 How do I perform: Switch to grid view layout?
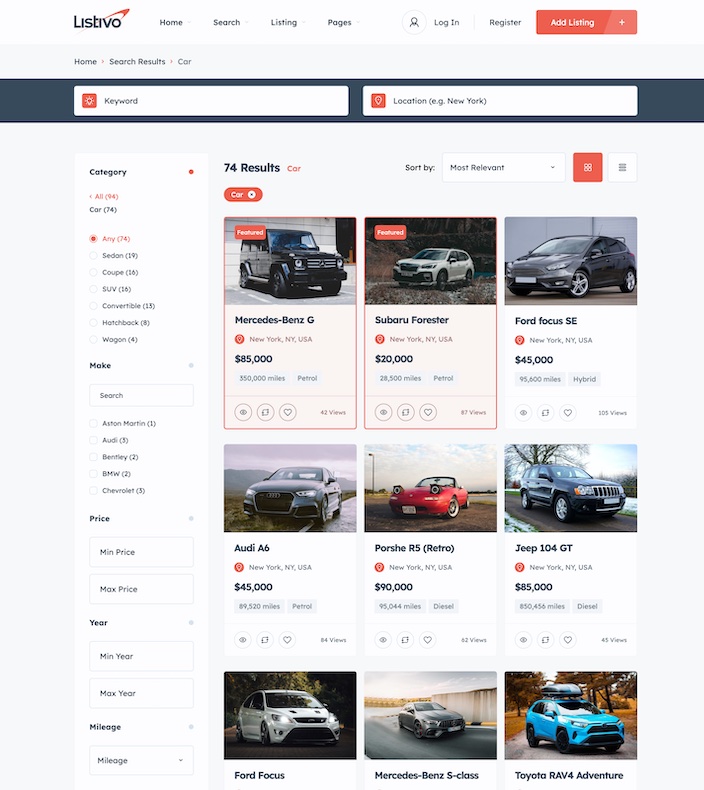[x=587, y=168]
